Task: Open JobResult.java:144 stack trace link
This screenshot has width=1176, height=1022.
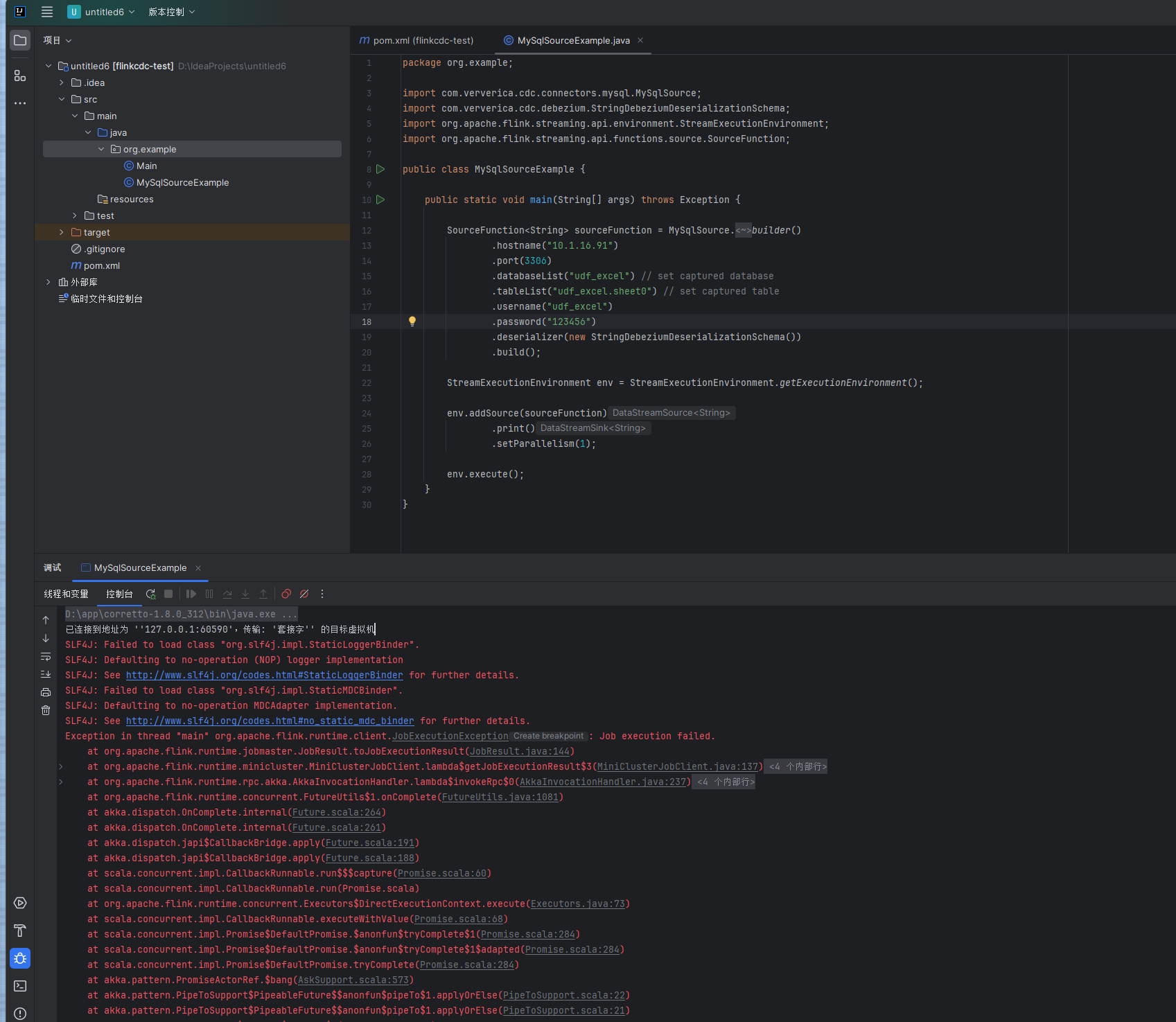Action: [x=520, y=751]
